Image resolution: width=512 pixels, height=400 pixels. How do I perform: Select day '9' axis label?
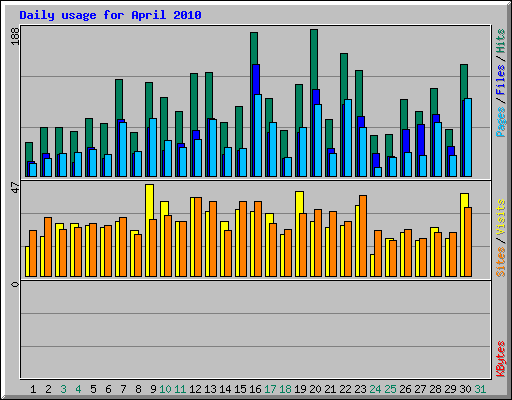coord(153,389)
